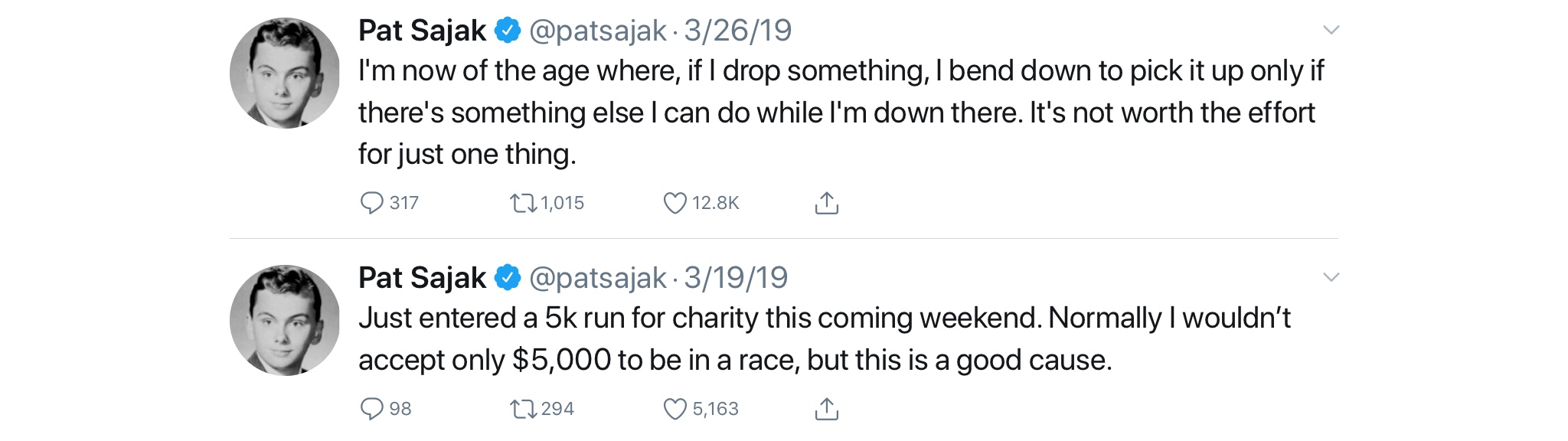Screen dimensions: 1568x441
Task: Reply to the 5k run tweet
Action: point(372,409)
